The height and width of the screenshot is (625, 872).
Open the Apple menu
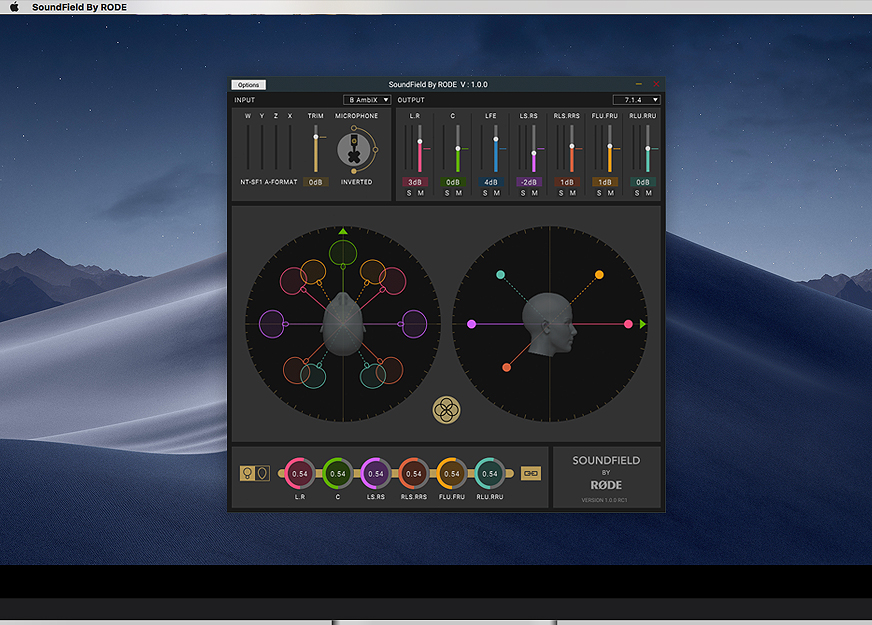pyautogui.click(x=14, y=7)
